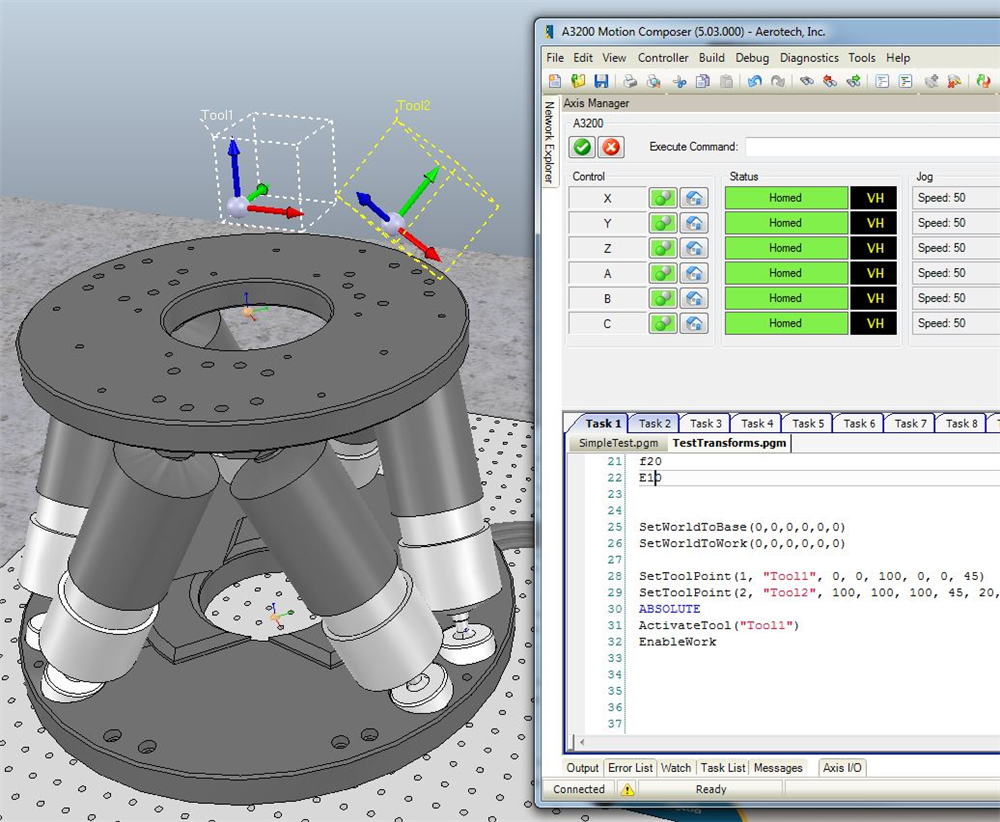Click the home icon for axis X
This screenshot has width=1000, height=822.
click(694, 198)
